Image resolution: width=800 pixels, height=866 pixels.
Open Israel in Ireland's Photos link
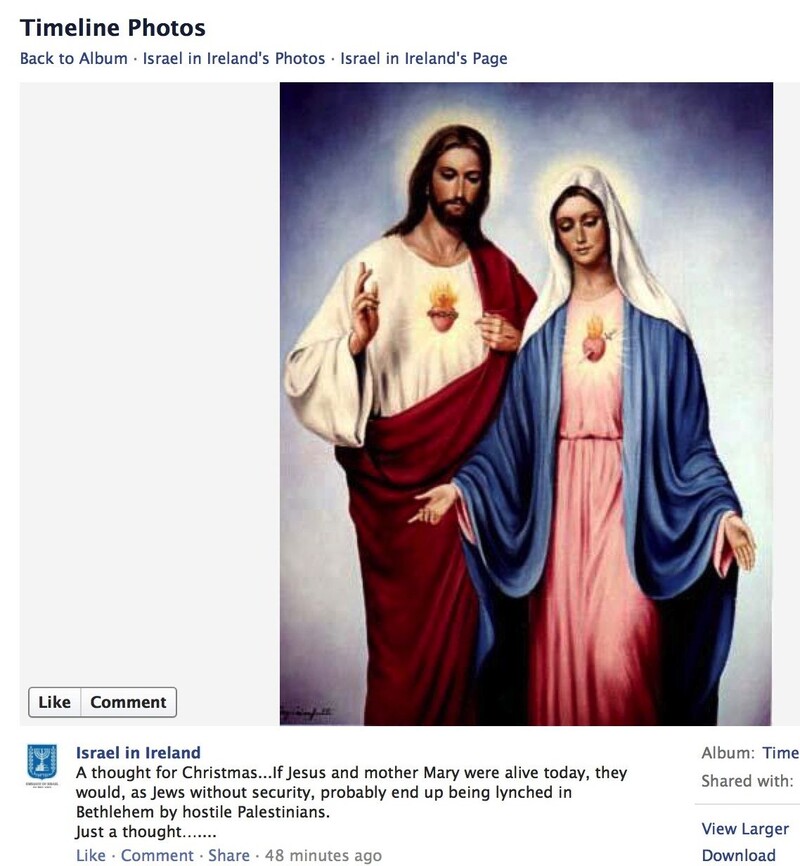click(x=234, y=59)
